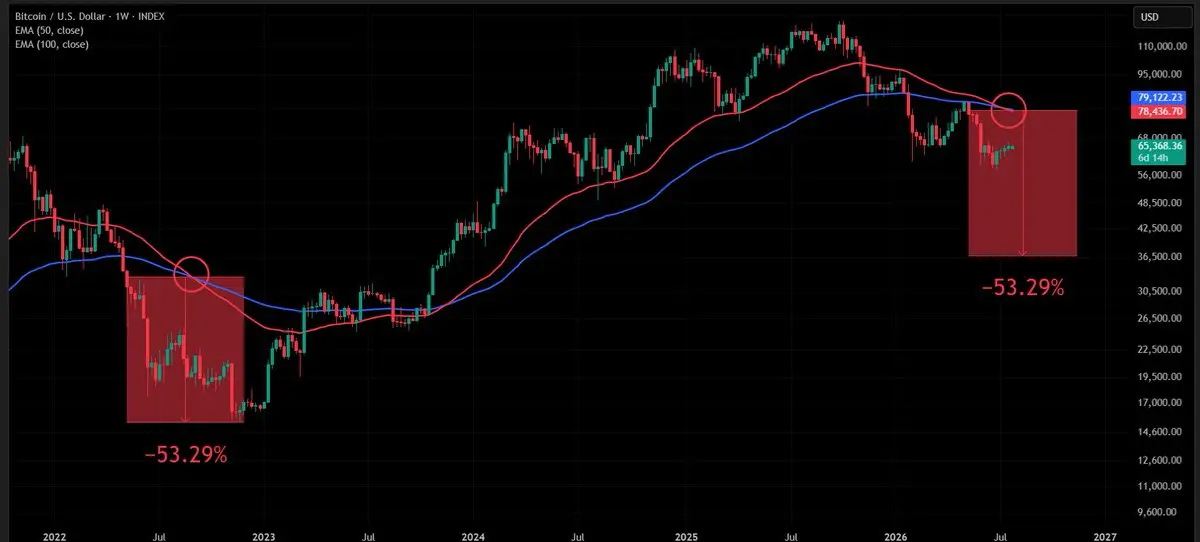Click the 110,000.00 price axis label
This screenshot has height=542, width=1200.
(x=1161, y=47)
